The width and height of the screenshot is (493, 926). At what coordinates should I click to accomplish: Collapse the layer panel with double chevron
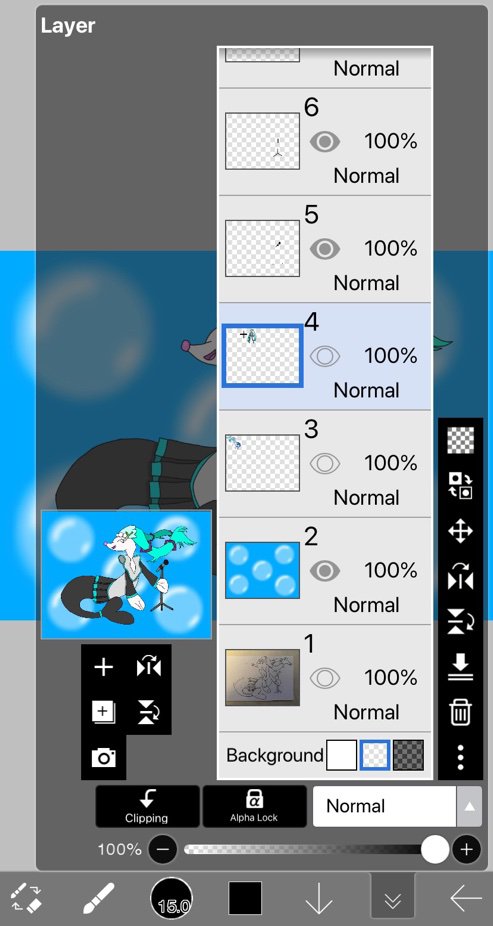(x=393, y=900)
